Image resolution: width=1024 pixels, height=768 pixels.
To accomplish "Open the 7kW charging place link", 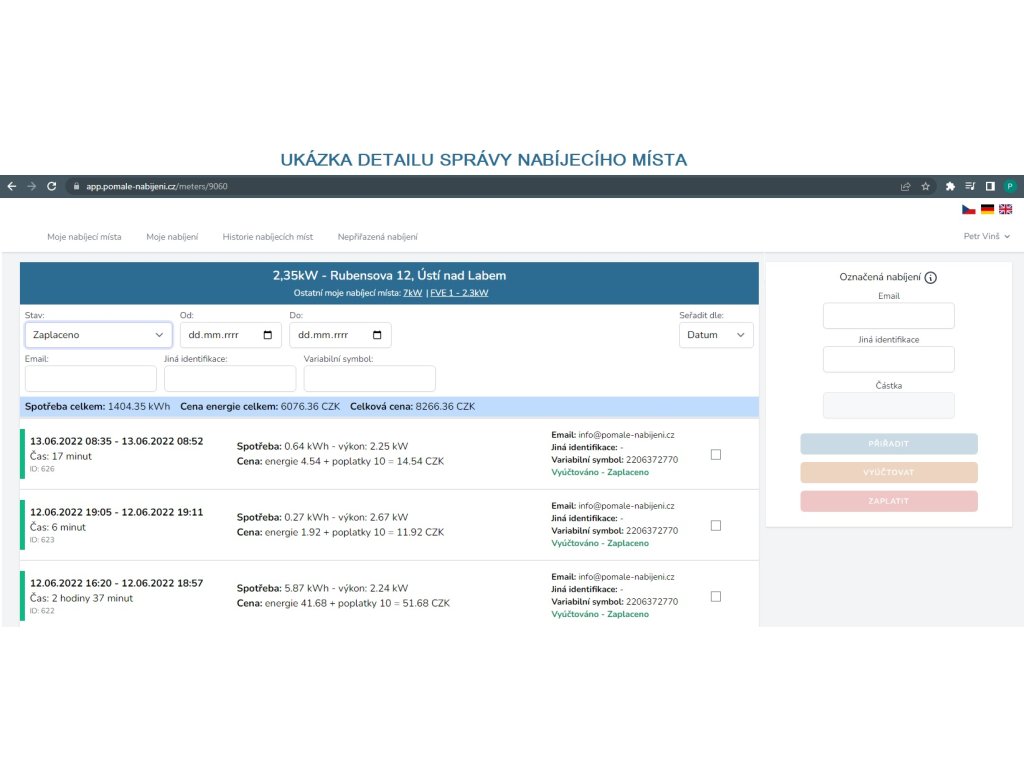I will [412, 293].
